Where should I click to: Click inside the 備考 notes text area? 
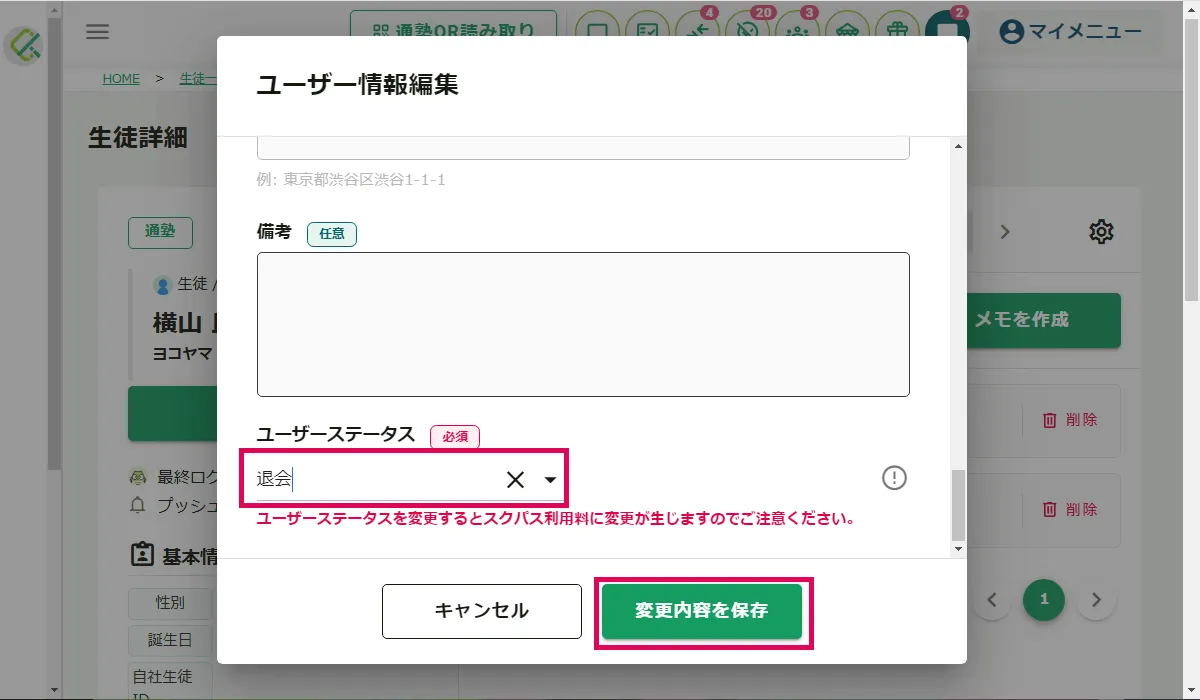tap(583, 324)
